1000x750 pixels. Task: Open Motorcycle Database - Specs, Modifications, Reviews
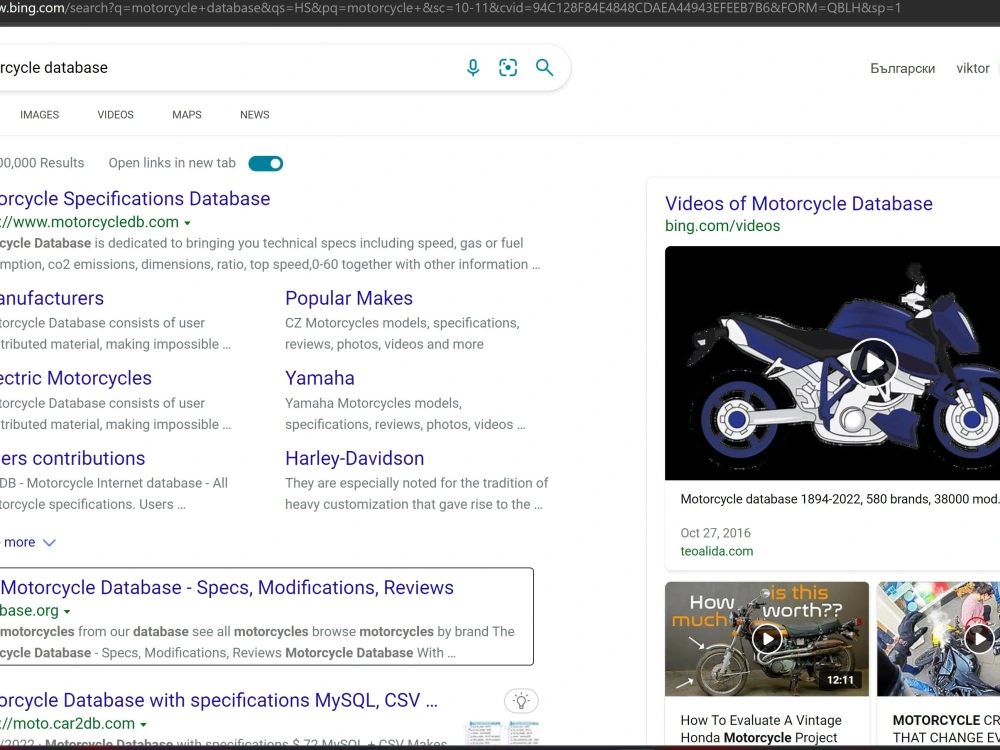pos(227,587)
